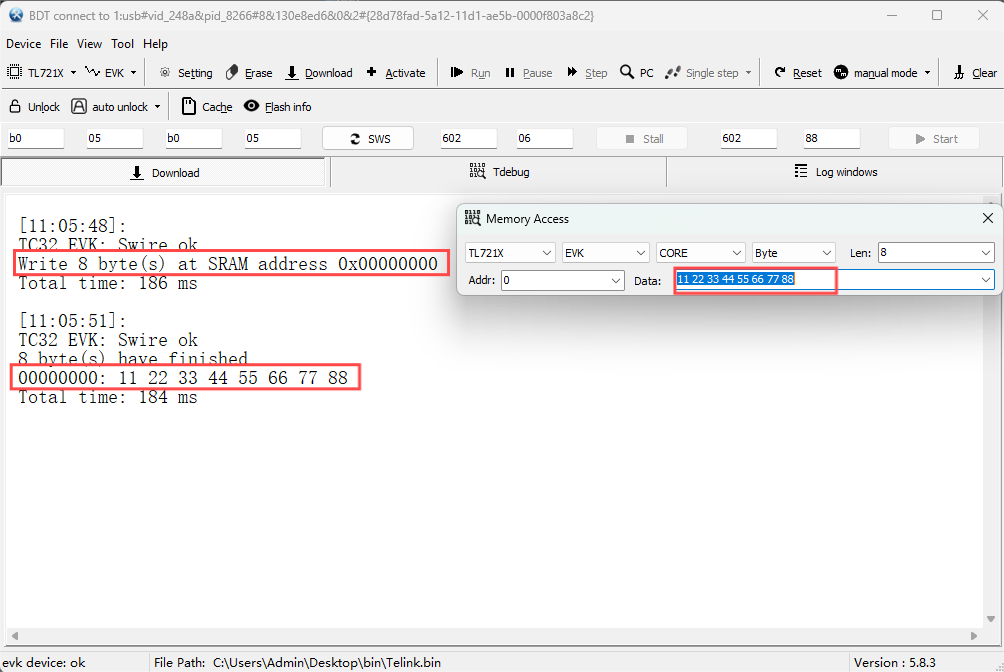
Task: Select the EVK connection icon in toolbar
Action: (92, 72)
